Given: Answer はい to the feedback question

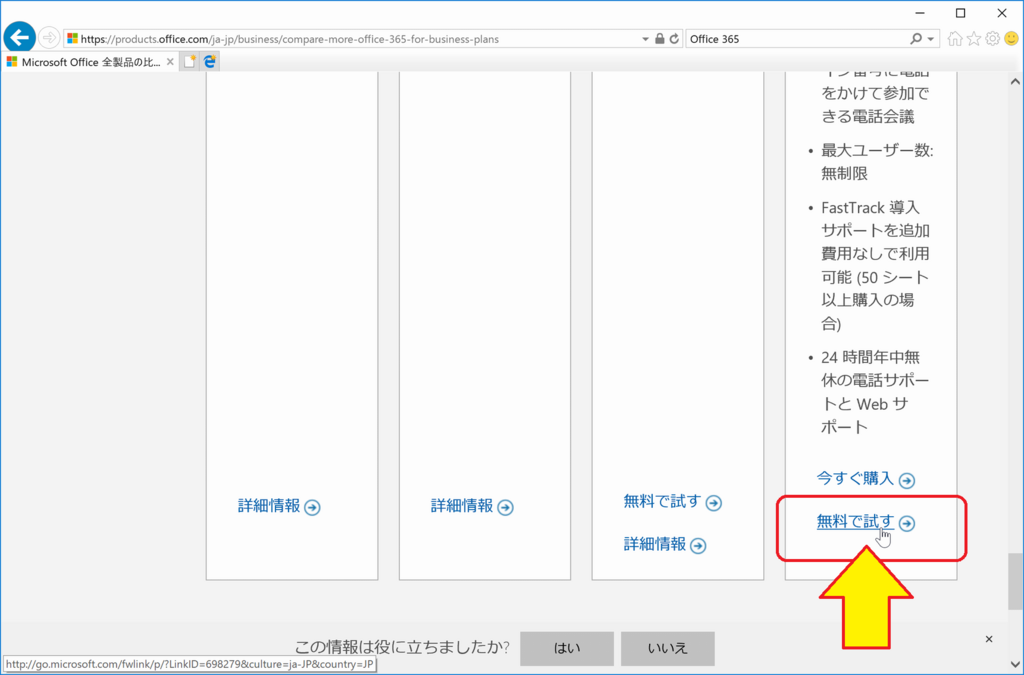Looking at the screenshot, I should (567, 648).
